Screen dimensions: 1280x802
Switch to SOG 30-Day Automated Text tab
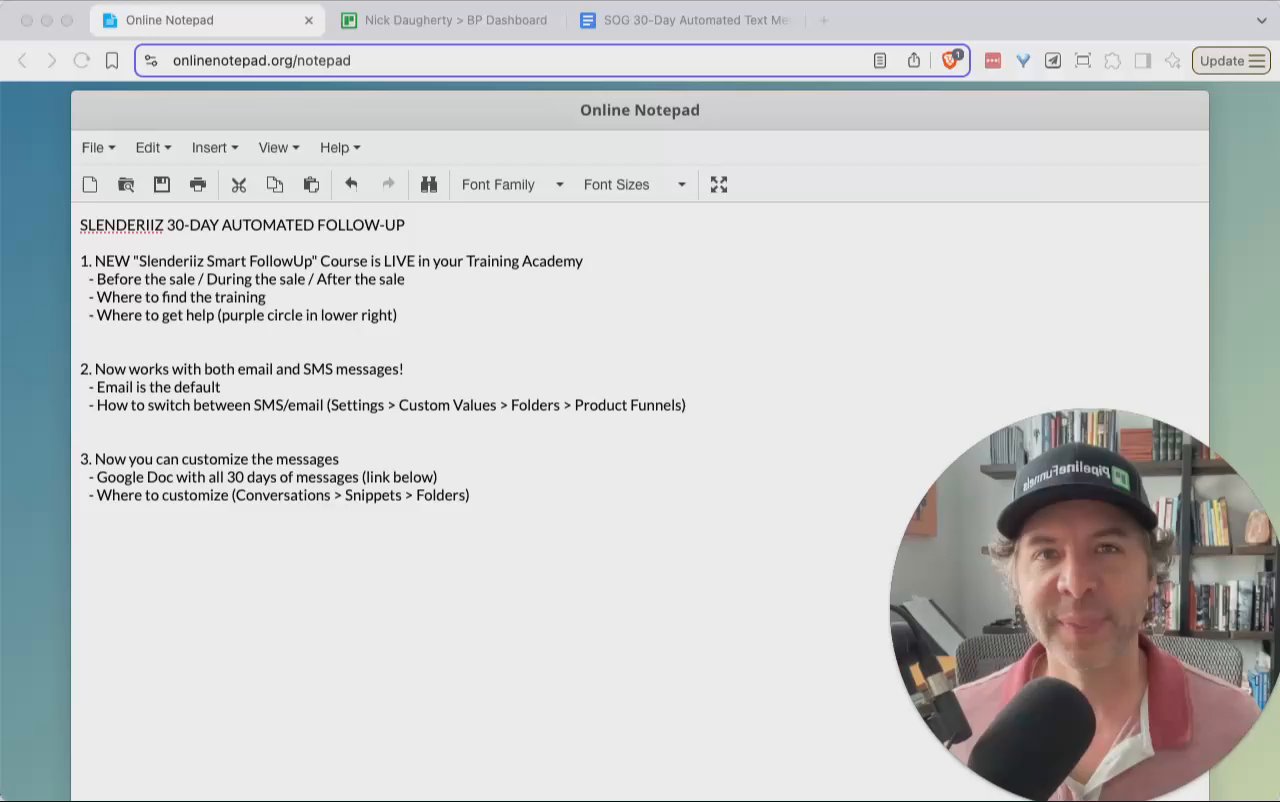click(685, 20)
